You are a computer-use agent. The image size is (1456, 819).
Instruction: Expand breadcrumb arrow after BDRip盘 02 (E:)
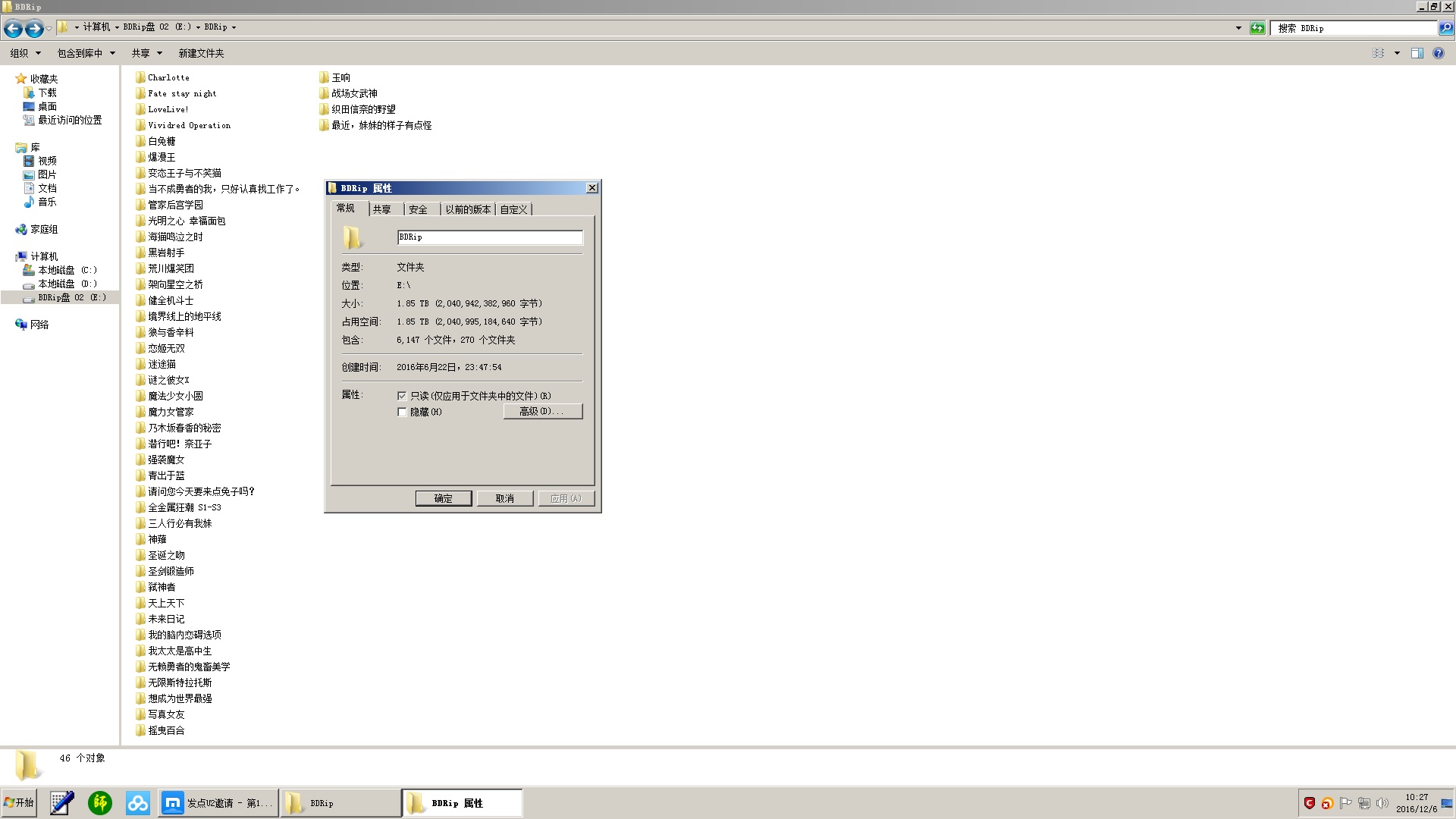pyautogui.click(x=198, y=27)
